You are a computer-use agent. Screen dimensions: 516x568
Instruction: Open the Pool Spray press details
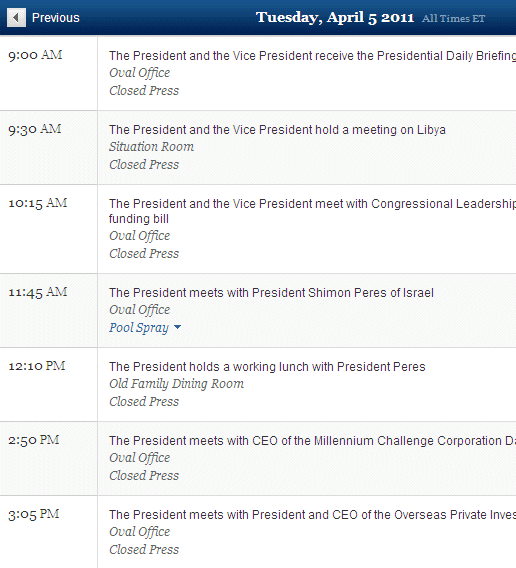coord(139,327)
